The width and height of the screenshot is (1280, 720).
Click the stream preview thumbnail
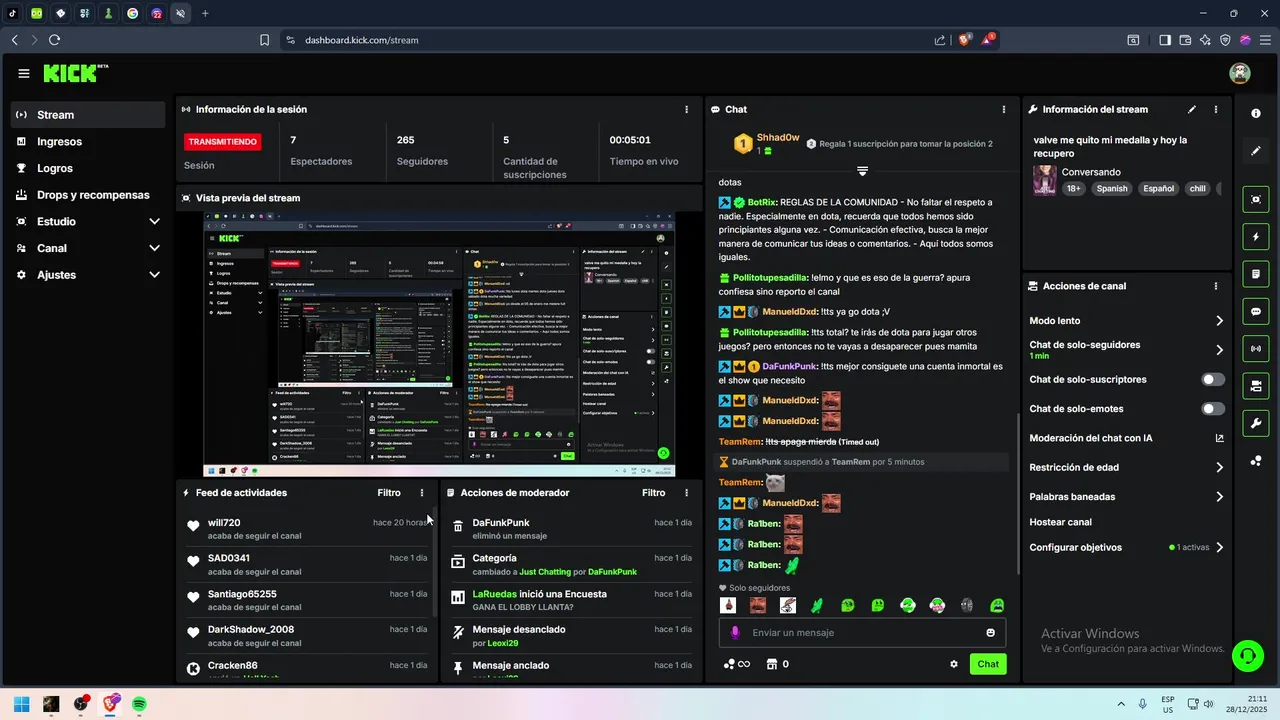point(439,344)
